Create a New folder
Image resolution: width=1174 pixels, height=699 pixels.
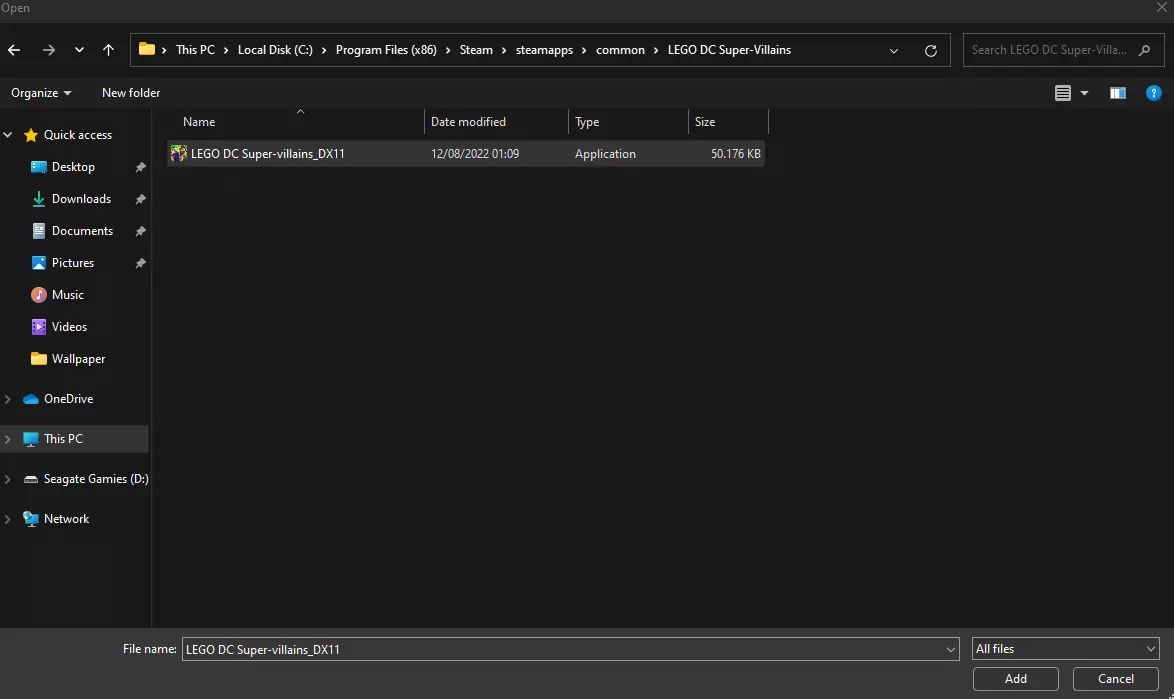131,93
